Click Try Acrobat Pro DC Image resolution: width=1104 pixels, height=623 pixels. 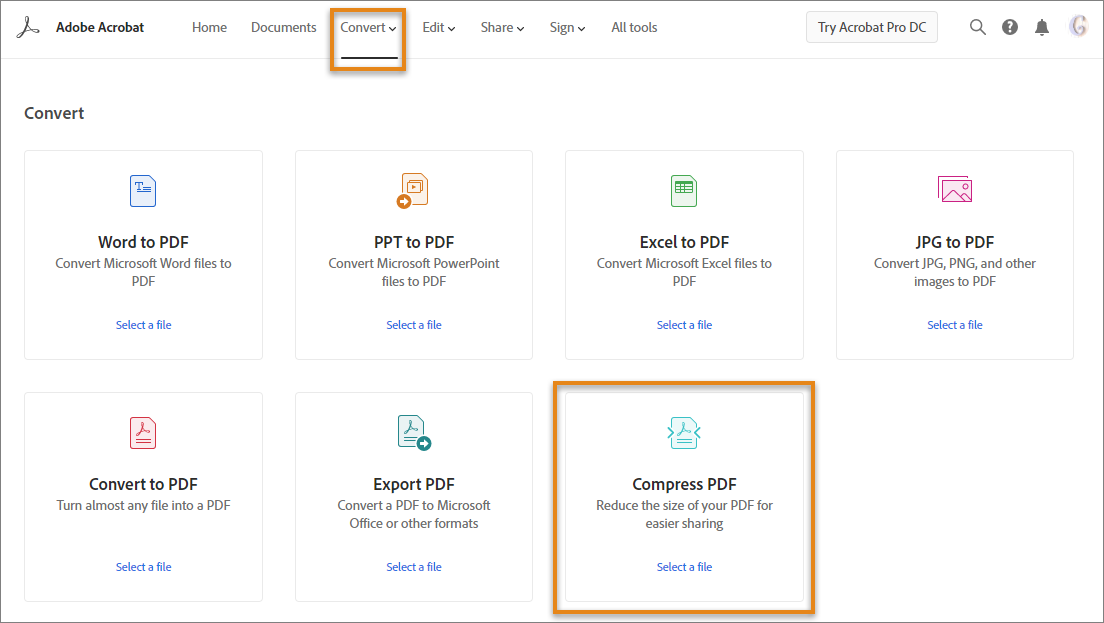[x=871, y=27]
